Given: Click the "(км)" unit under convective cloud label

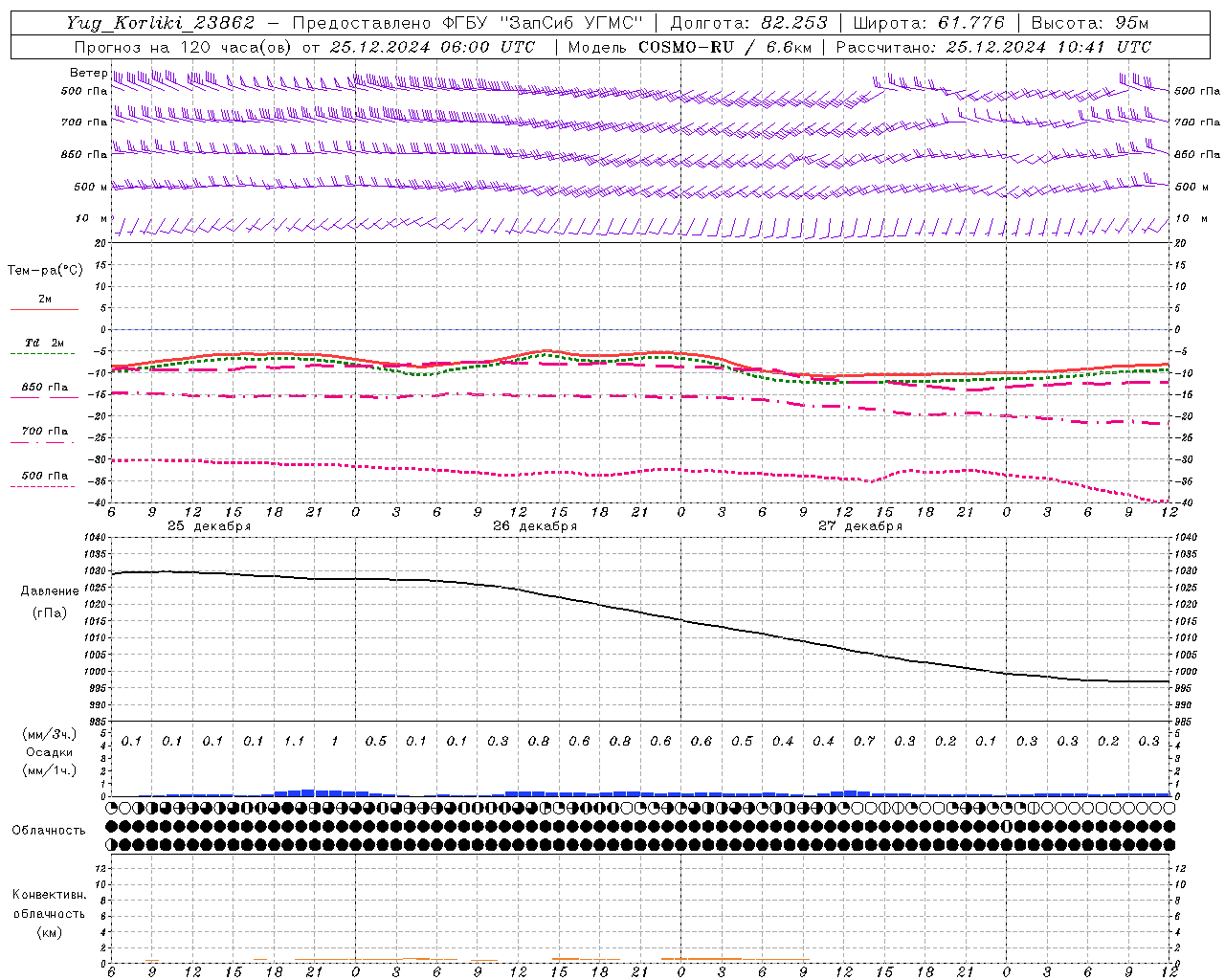Looking at the screenshot, I should click(50, 932).
